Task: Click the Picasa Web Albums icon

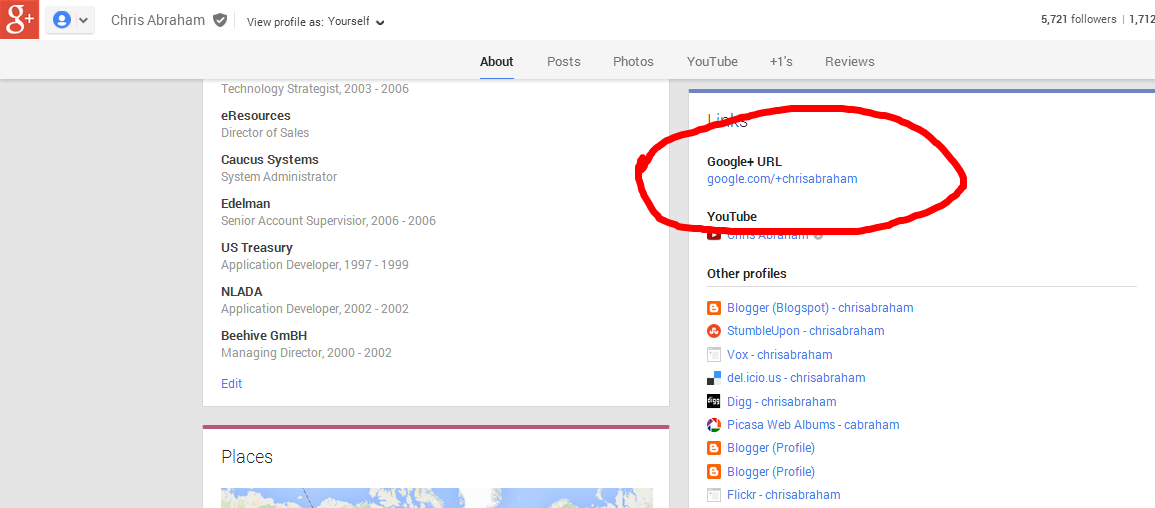Action: click(x=714, y=425)
